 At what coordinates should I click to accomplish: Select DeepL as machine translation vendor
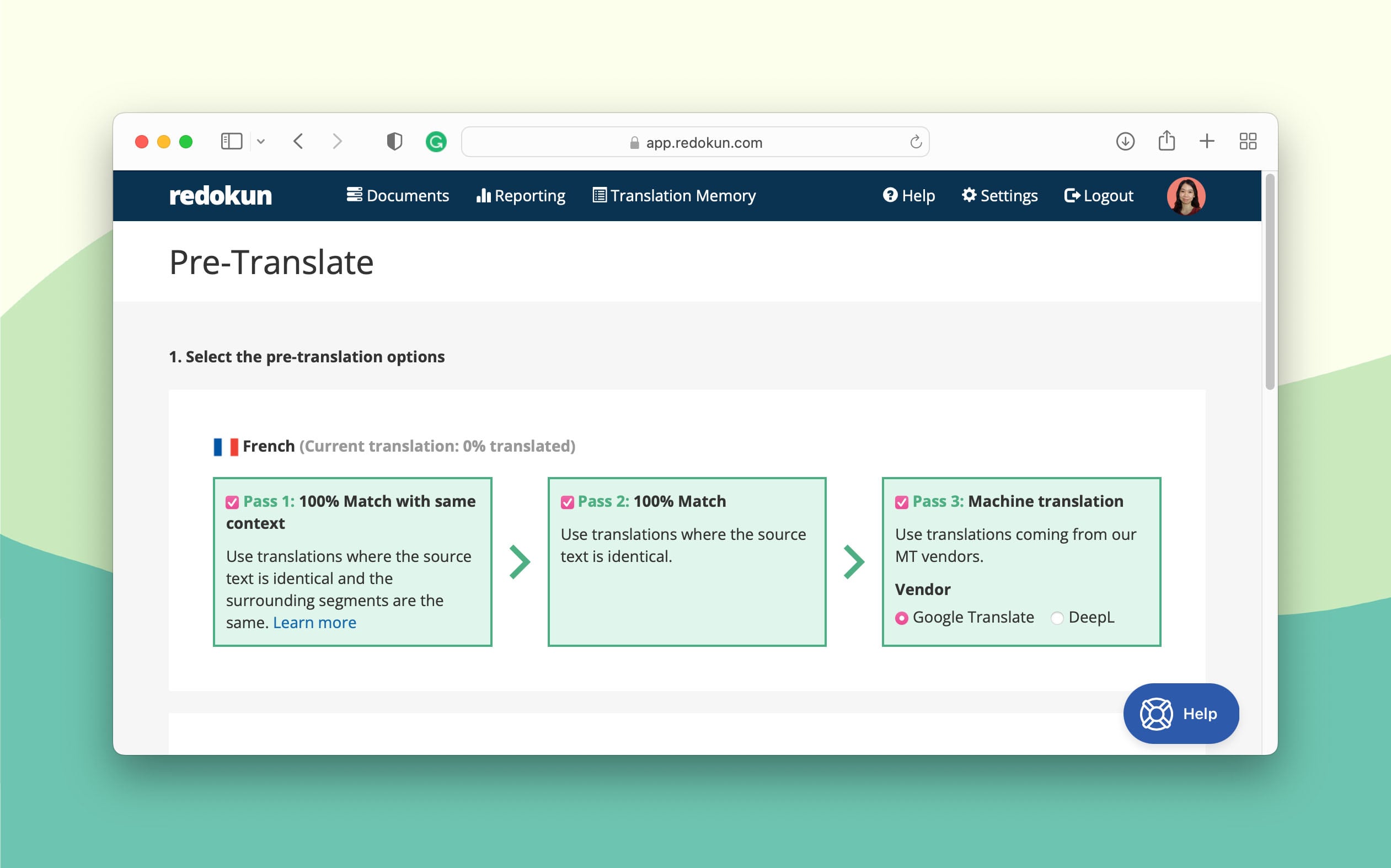[1056, 617]
